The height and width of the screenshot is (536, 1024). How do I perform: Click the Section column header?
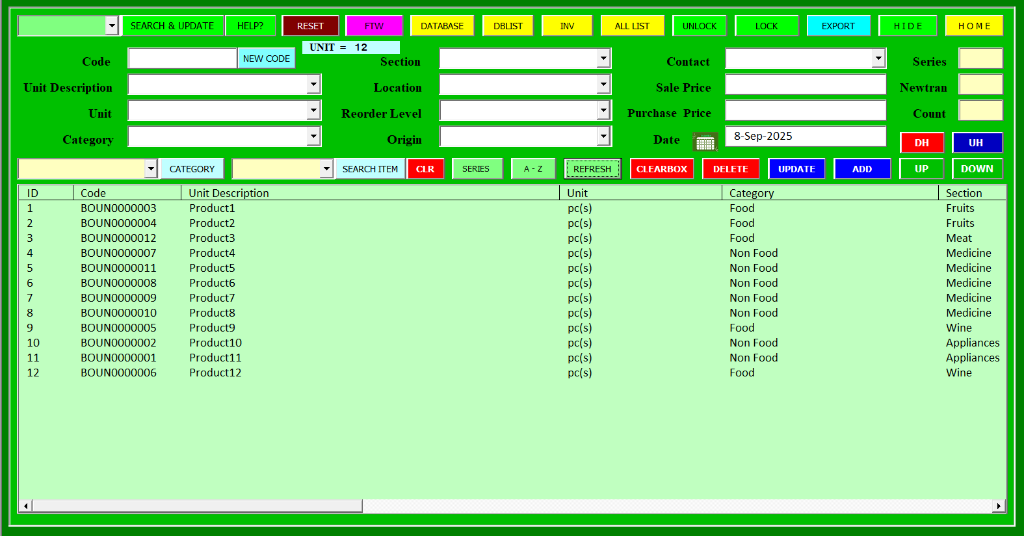pyautogui.click(x=972, y=193)
